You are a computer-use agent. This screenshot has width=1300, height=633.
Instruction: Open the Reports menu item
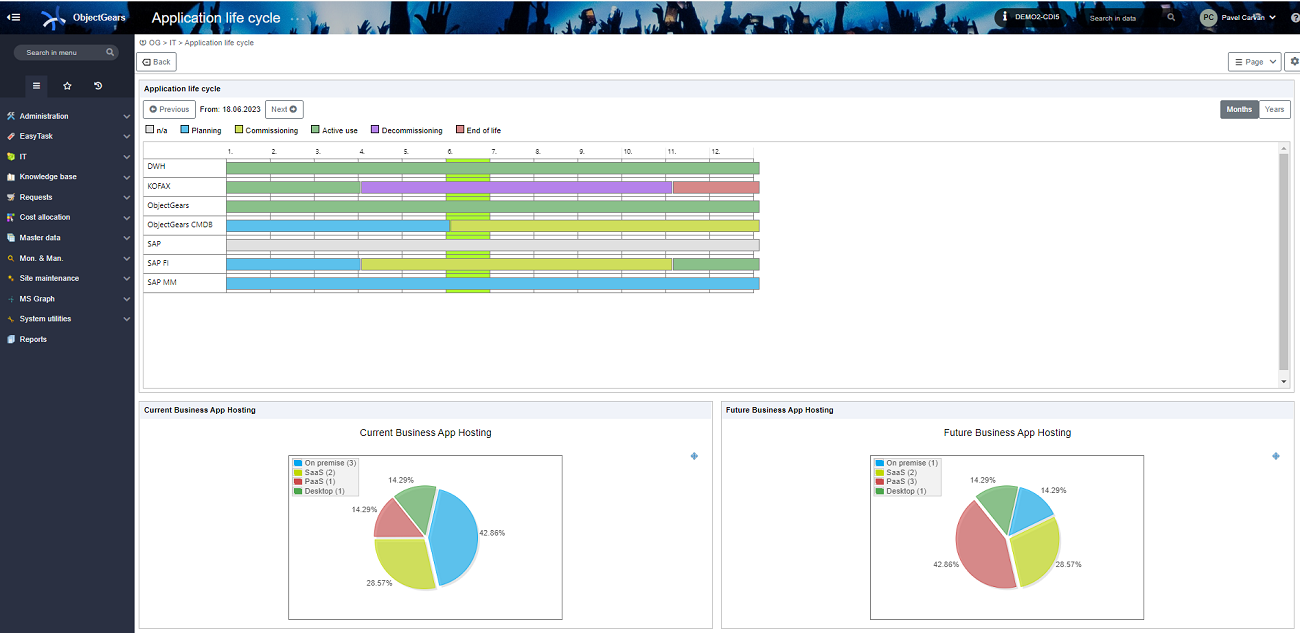[x=33, y=339]
